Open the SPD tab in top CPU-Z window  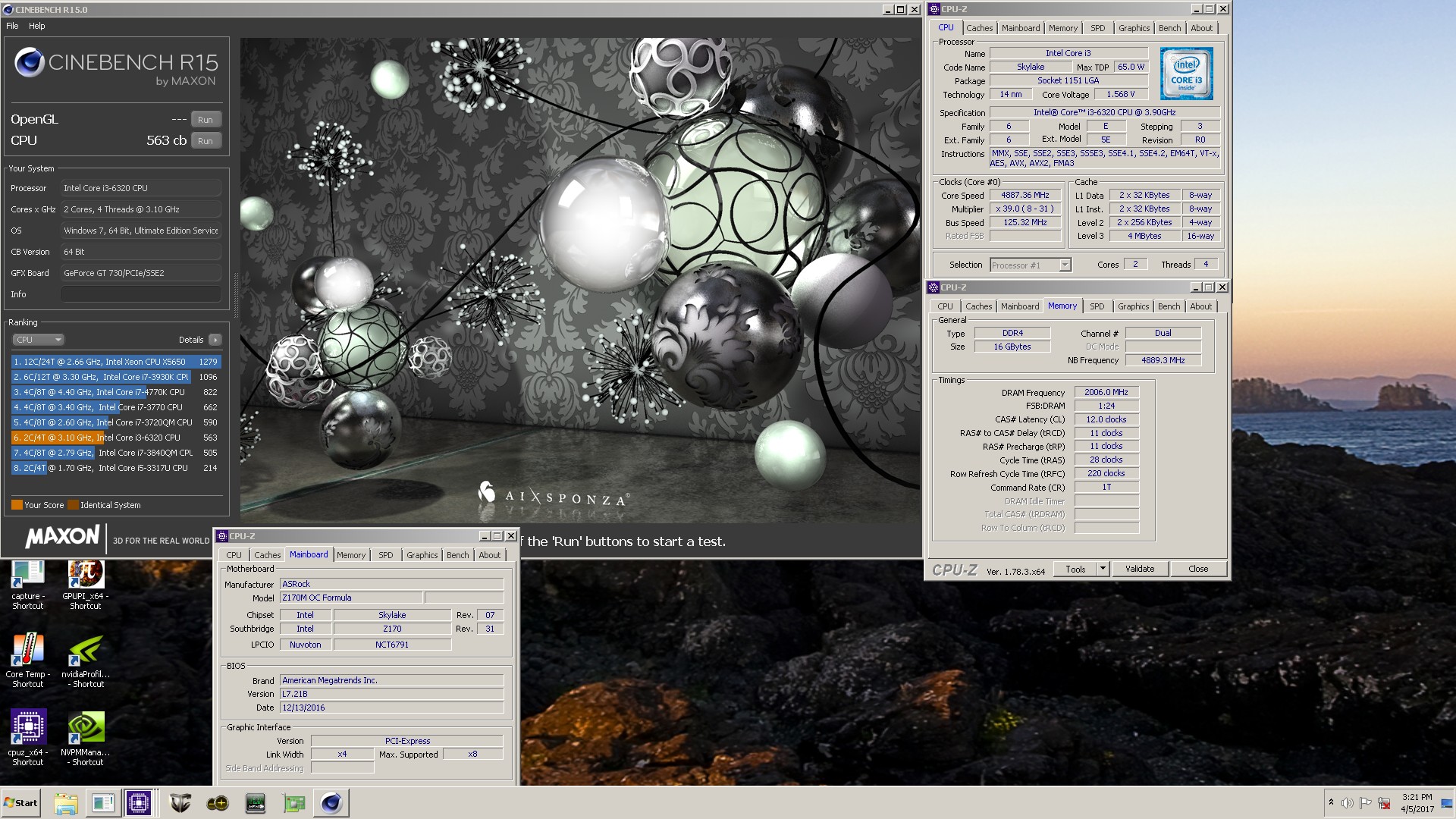[x=1098, y=28]
